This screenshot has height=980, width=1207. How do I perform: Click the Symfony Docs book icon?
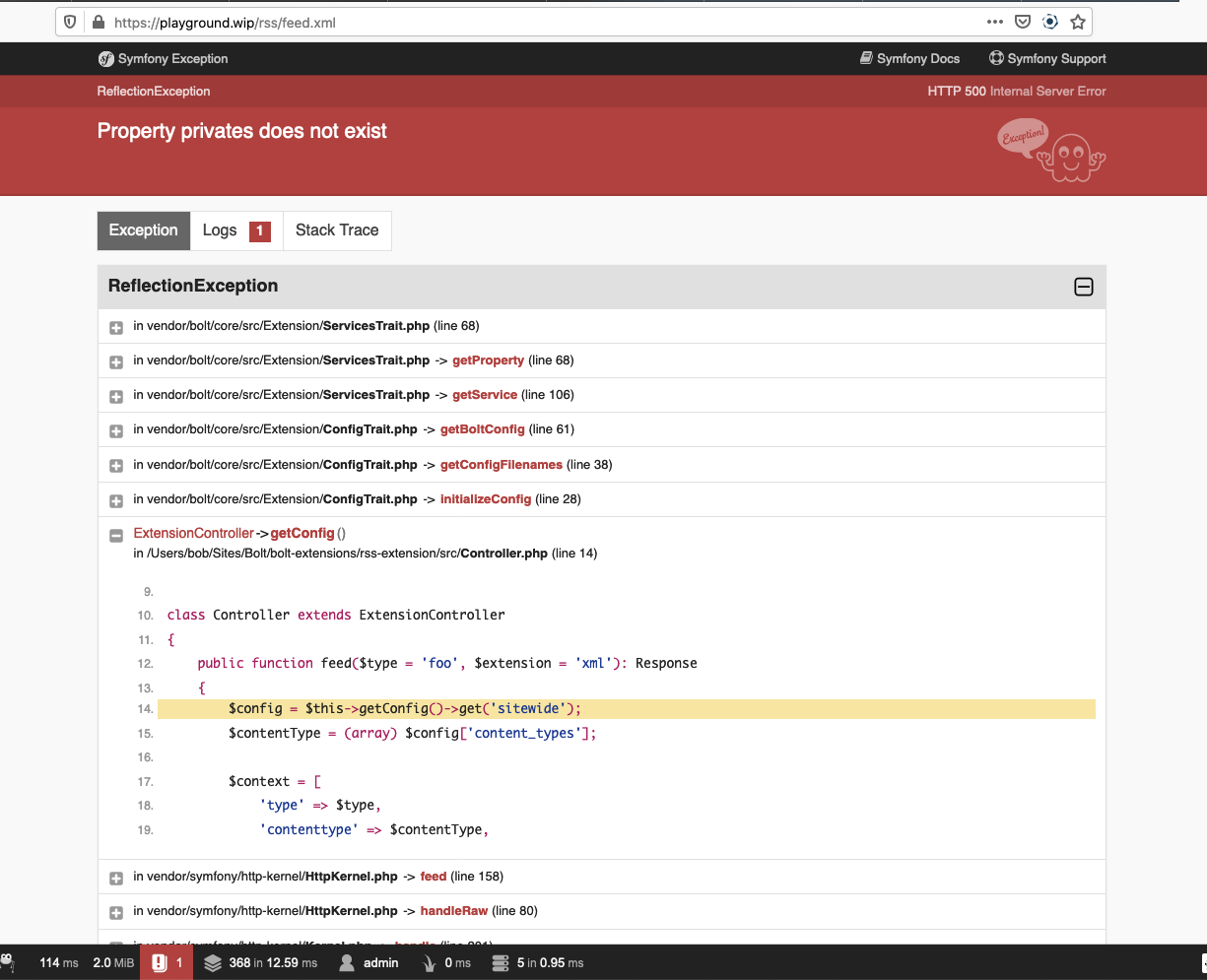click(x=866, y=58)
